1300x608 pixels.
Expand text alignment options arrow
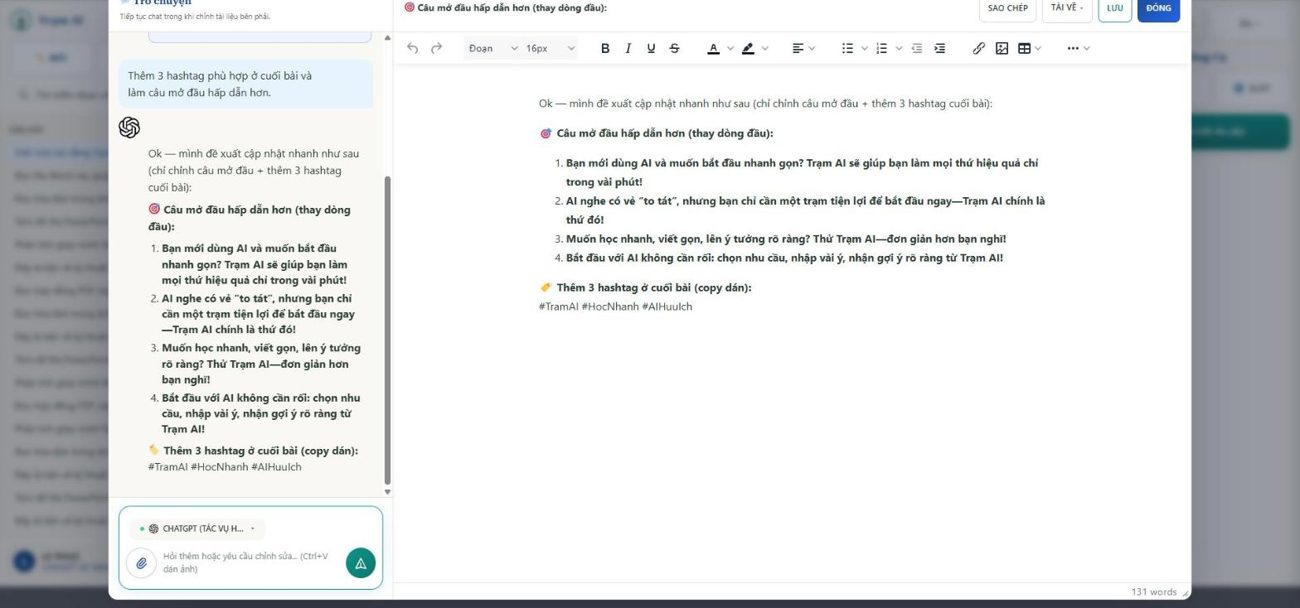tap(812, 48)
